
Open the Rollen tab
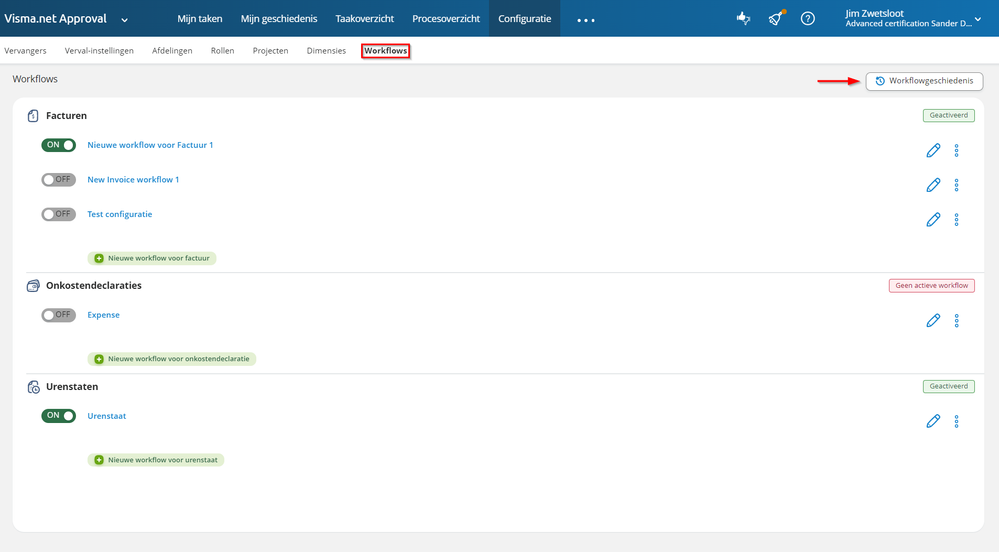click(x=222, y=51)
